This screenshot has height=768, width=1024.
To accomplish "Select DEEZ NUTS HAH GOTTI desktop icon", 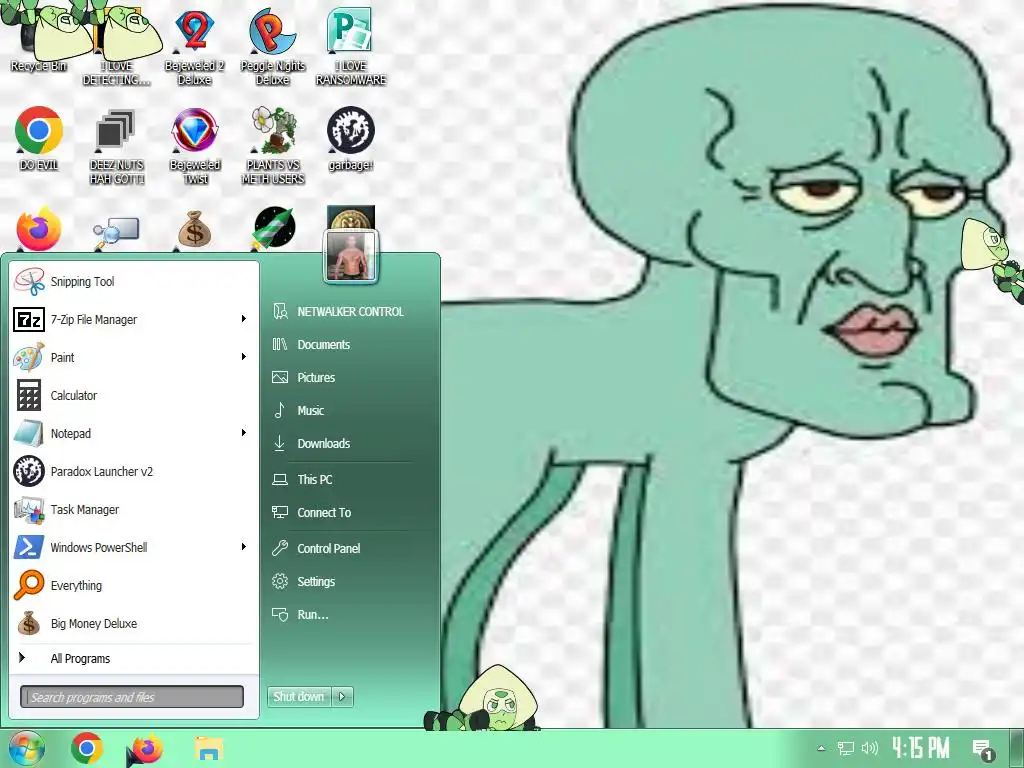I will pos(117,145).
